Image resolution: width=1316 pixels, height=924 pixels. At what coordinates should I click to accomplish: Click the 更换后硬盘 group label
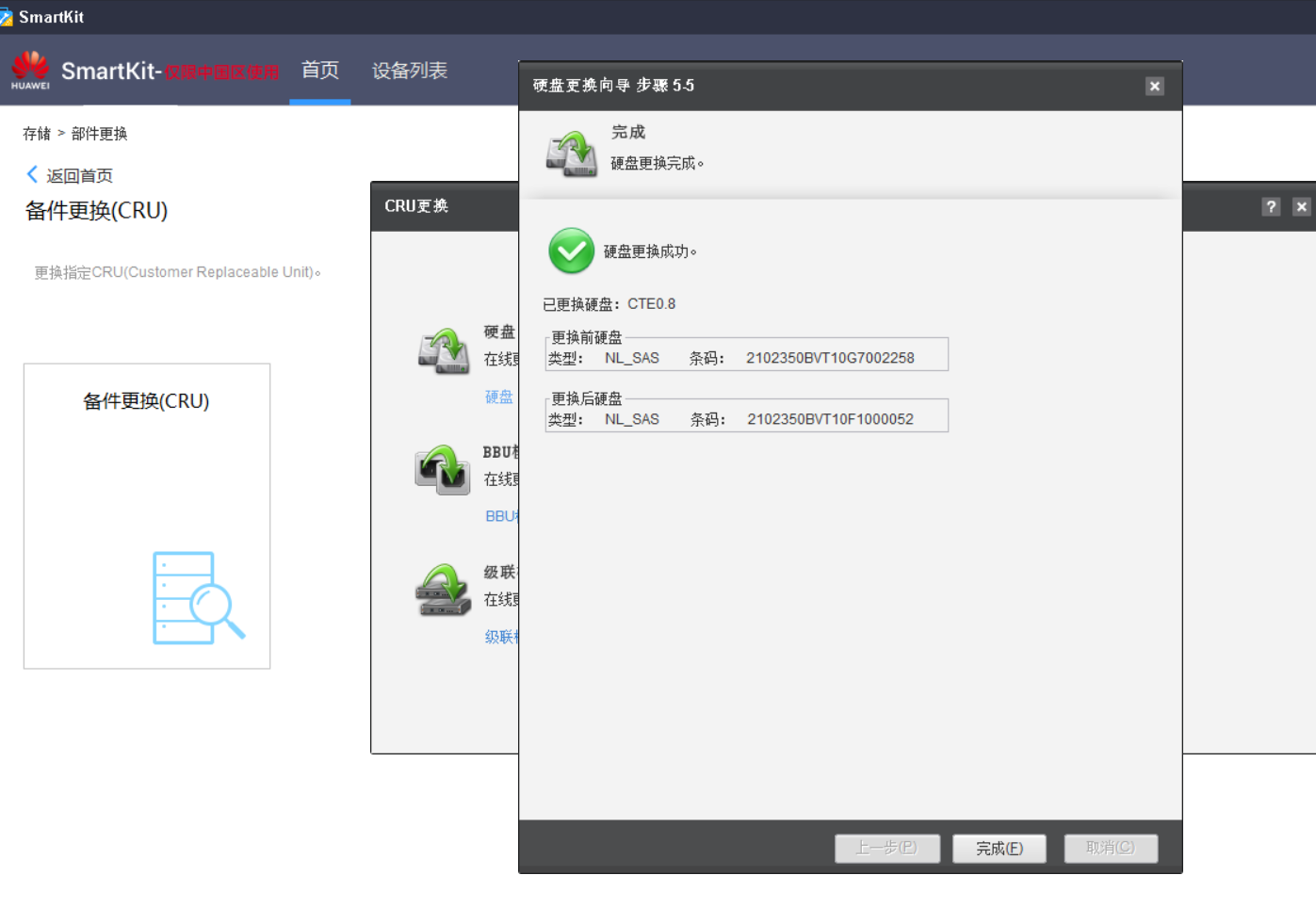587,398
